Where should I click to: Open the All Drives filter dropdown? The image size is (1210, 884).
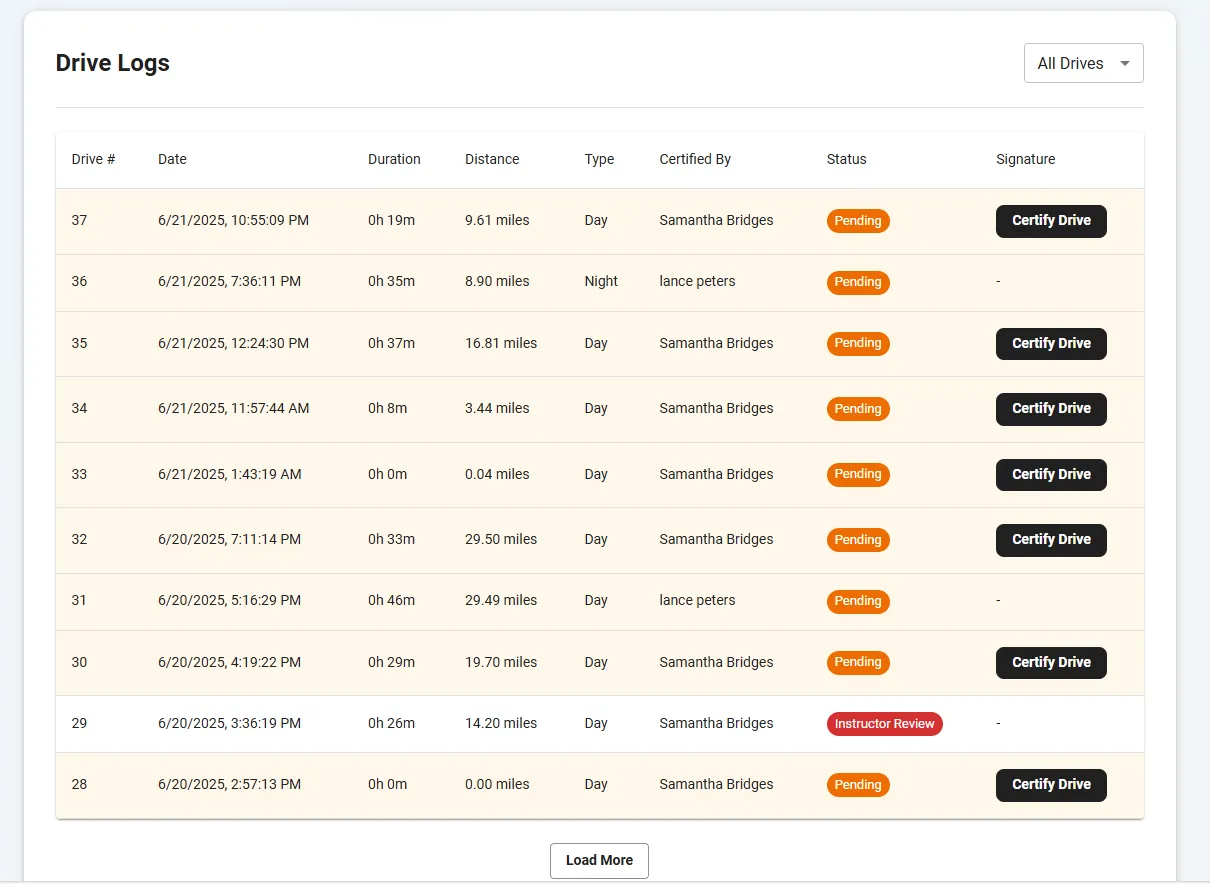click(x=1083, y=62)
